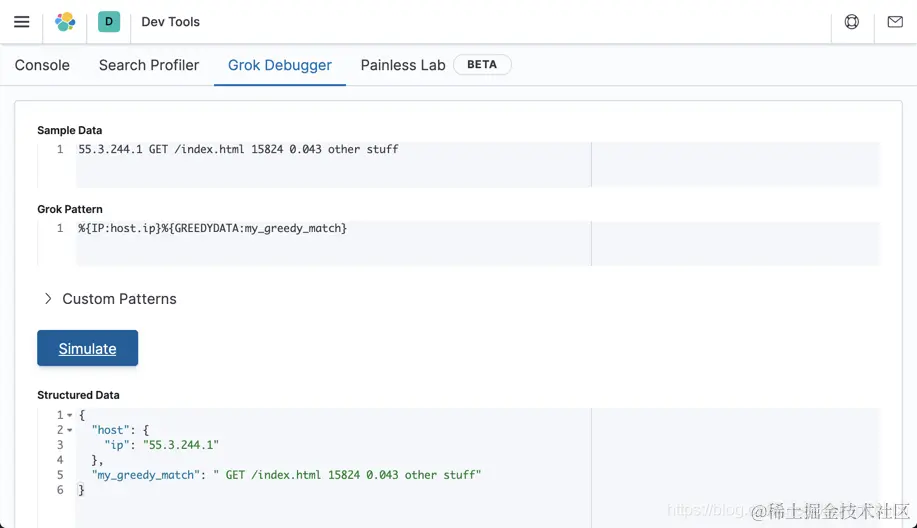Viewport: 917px width, 528px height.
Task: Expand the Custom Patterns chevron
Action: pos(48,299)
